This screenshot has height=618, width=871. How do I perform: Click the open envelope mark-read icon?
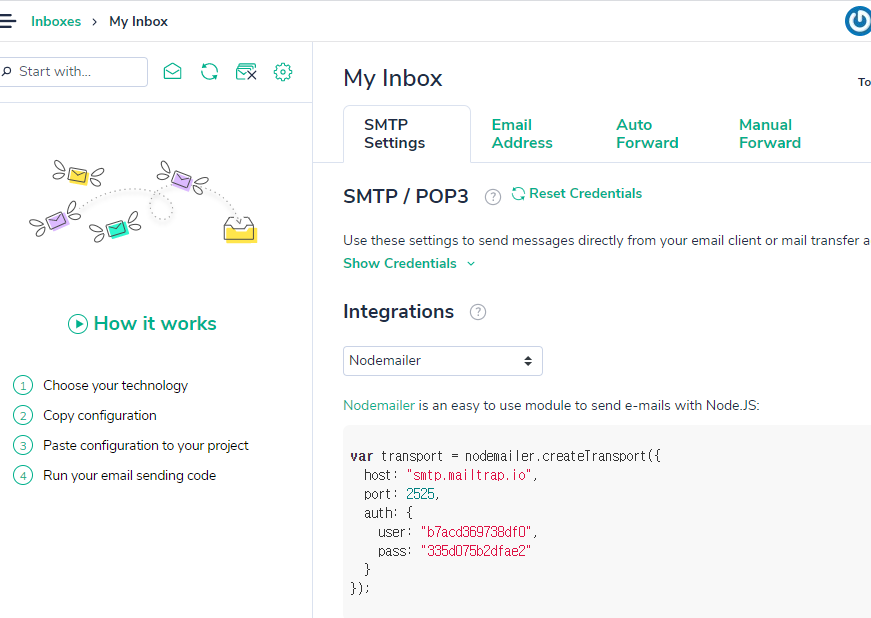click(173, 72)
